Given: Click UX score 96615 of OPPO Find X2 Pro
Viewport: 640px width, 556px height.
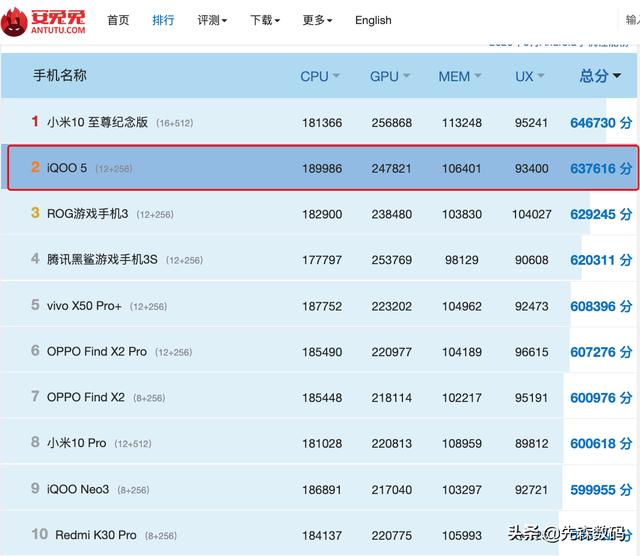Looking at the screenshot, I should point(531,352).
